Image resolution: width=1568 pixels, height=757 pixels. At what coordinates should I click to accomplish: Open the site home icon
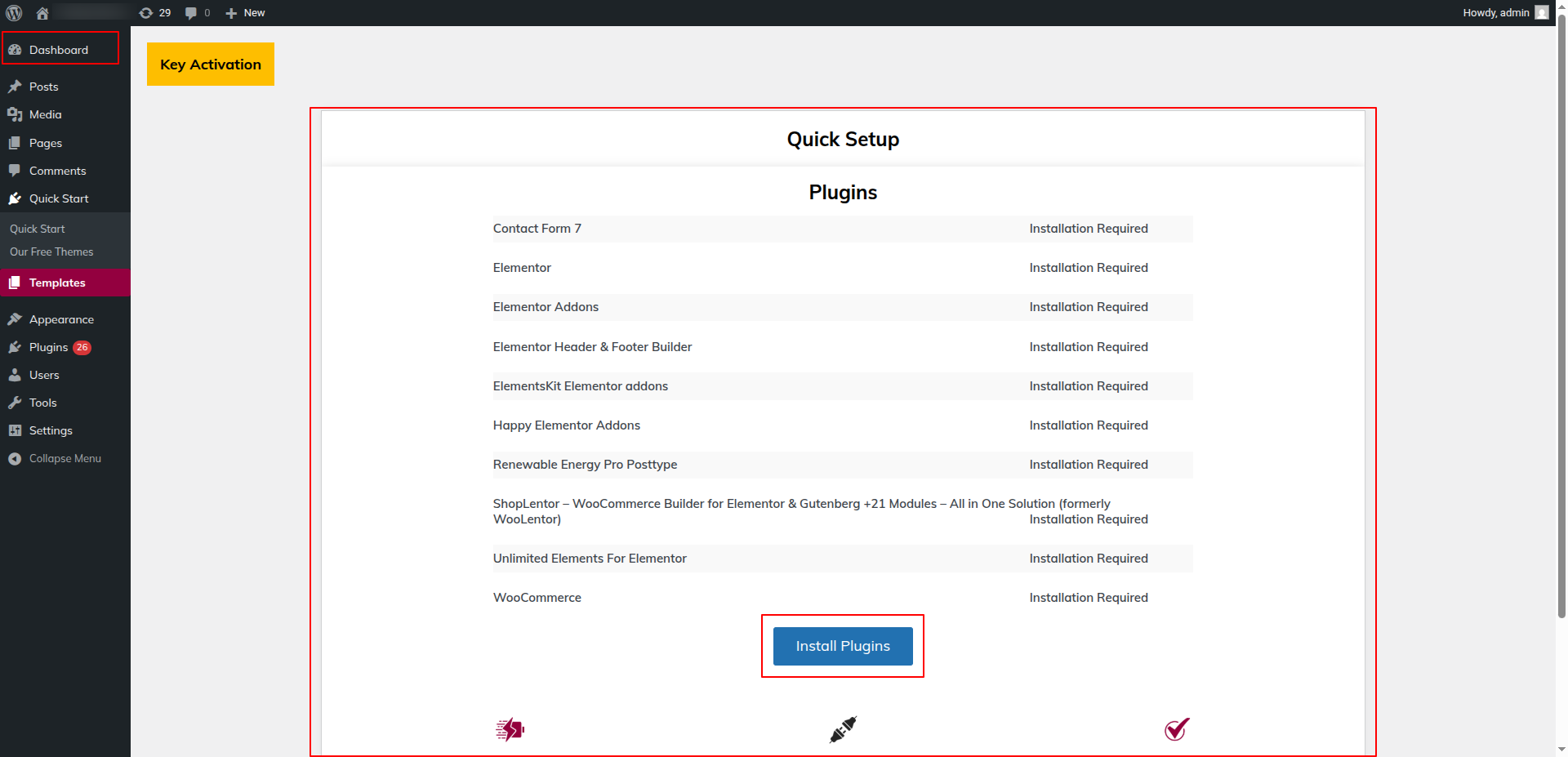(42, 13)
